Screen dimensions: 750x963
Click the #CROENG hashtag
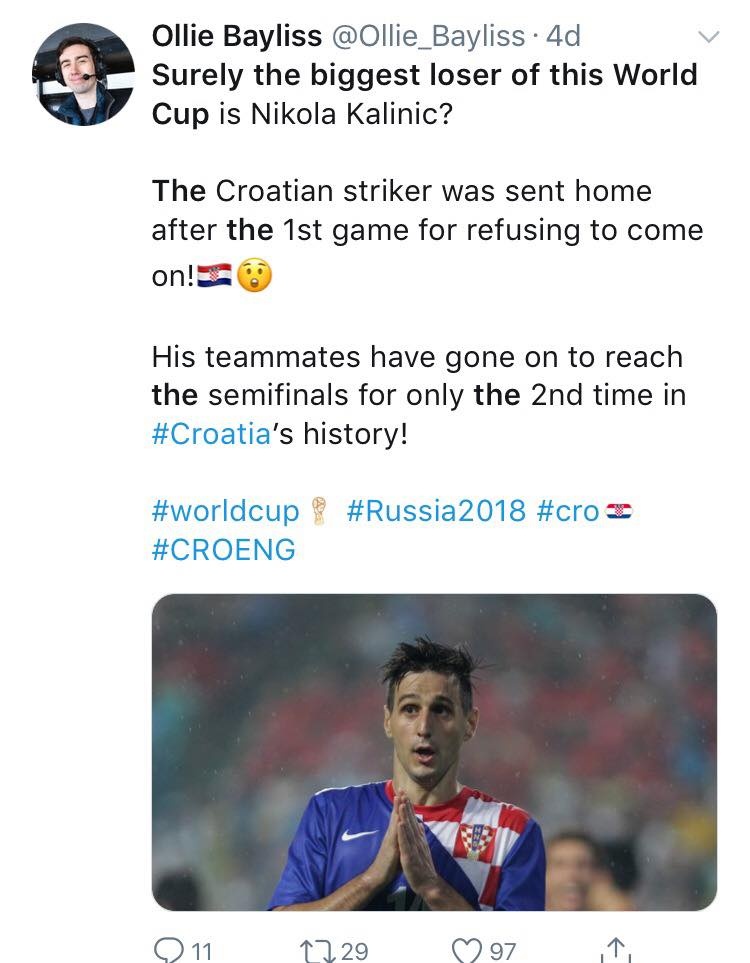[221, 549]
